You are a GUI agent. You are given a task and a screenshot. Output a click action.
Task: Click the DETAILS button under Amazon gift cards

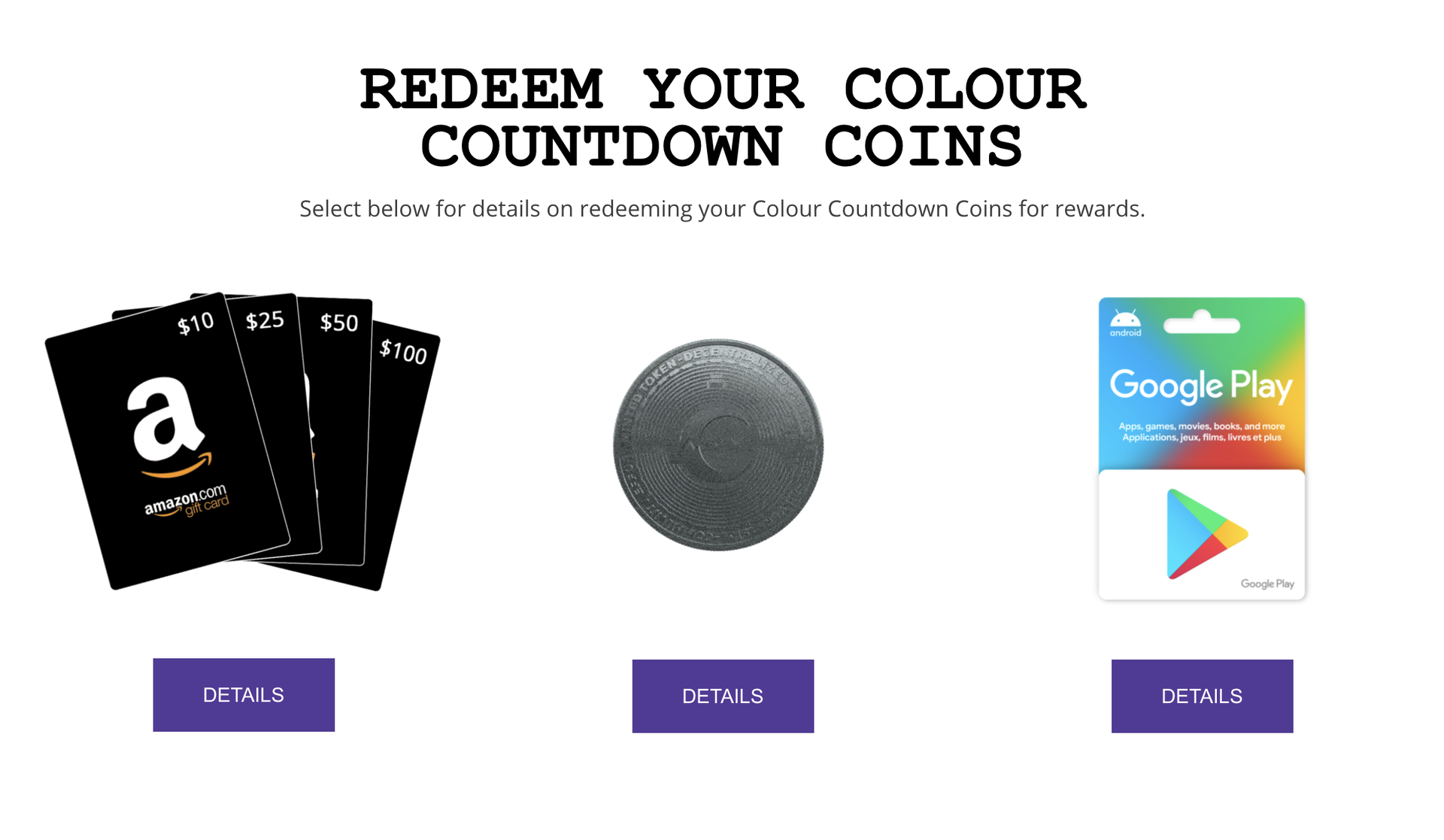(x=244, y=695)
